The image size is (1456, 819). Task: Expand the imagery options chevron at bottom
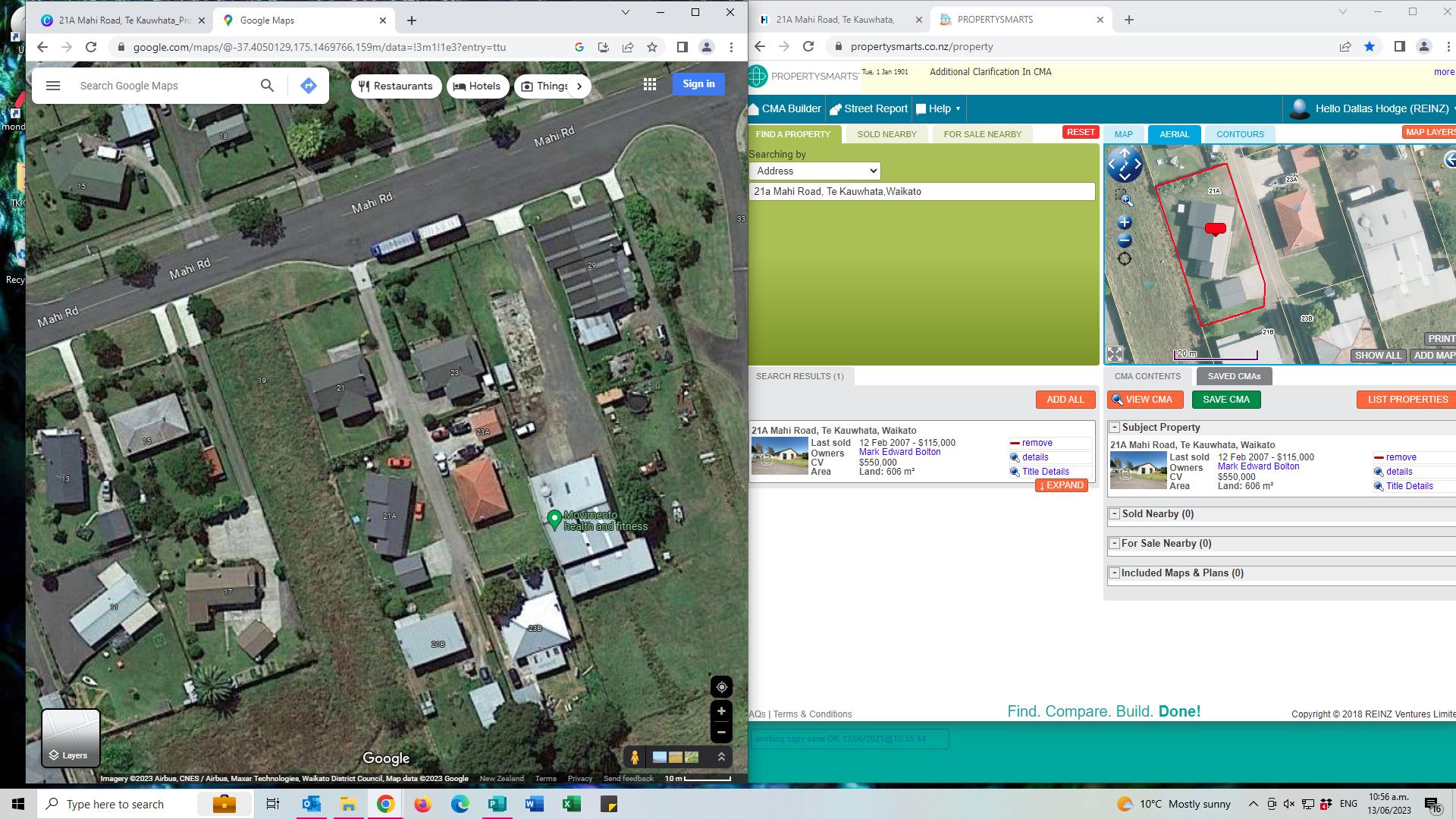pos(721,757)
